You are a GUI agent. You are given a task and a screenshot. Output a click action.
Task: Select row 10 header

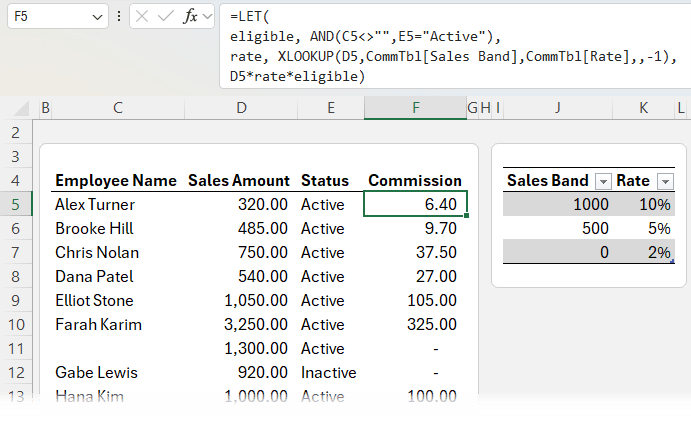tap(16, 325)
